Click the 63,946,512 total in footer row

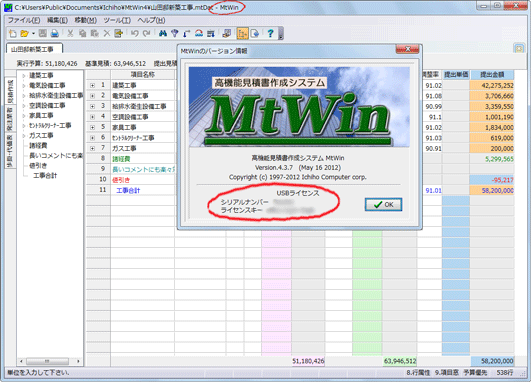click(x=400, y=361)
